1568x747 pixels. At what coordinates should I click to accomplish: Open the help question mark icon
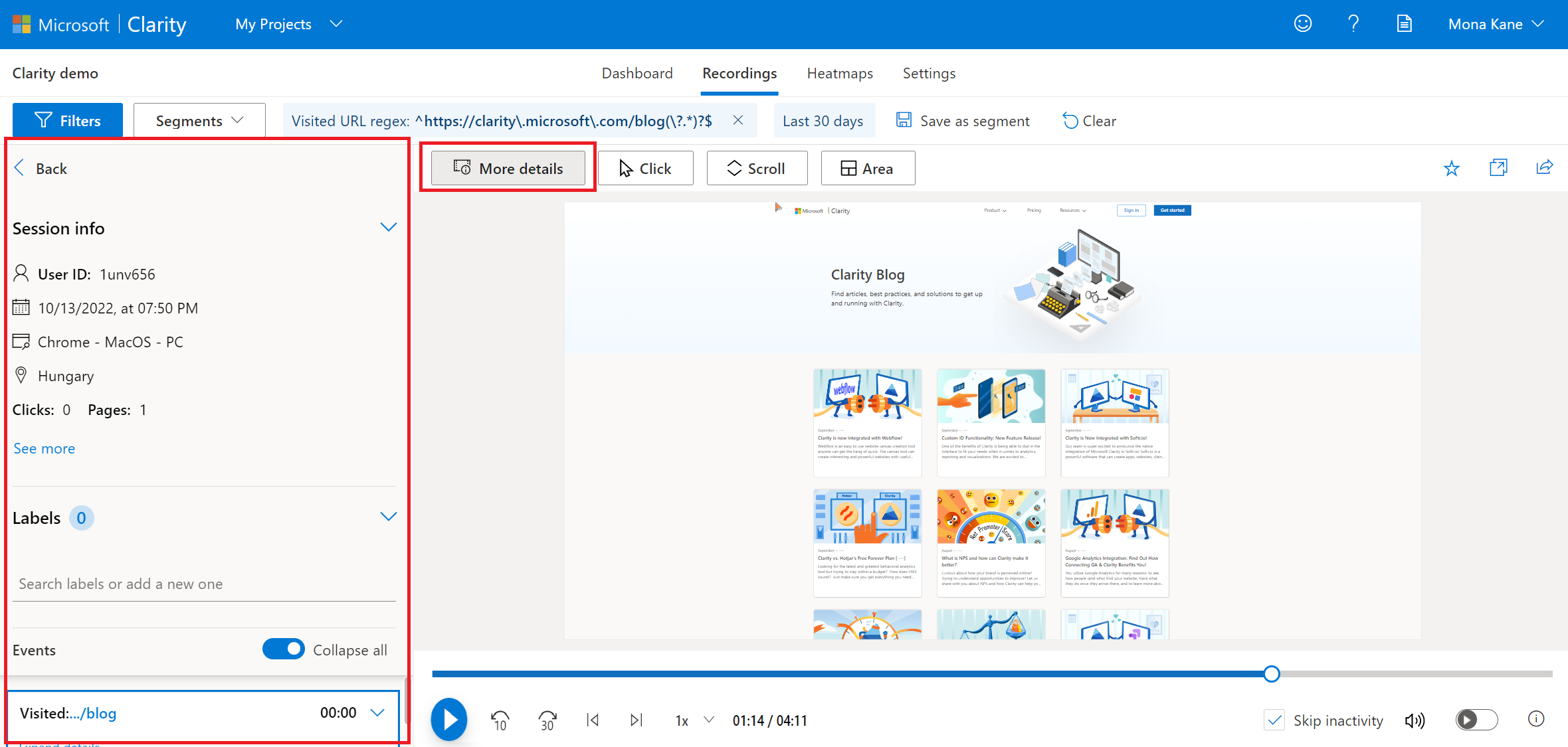(x=1353, y=24)
